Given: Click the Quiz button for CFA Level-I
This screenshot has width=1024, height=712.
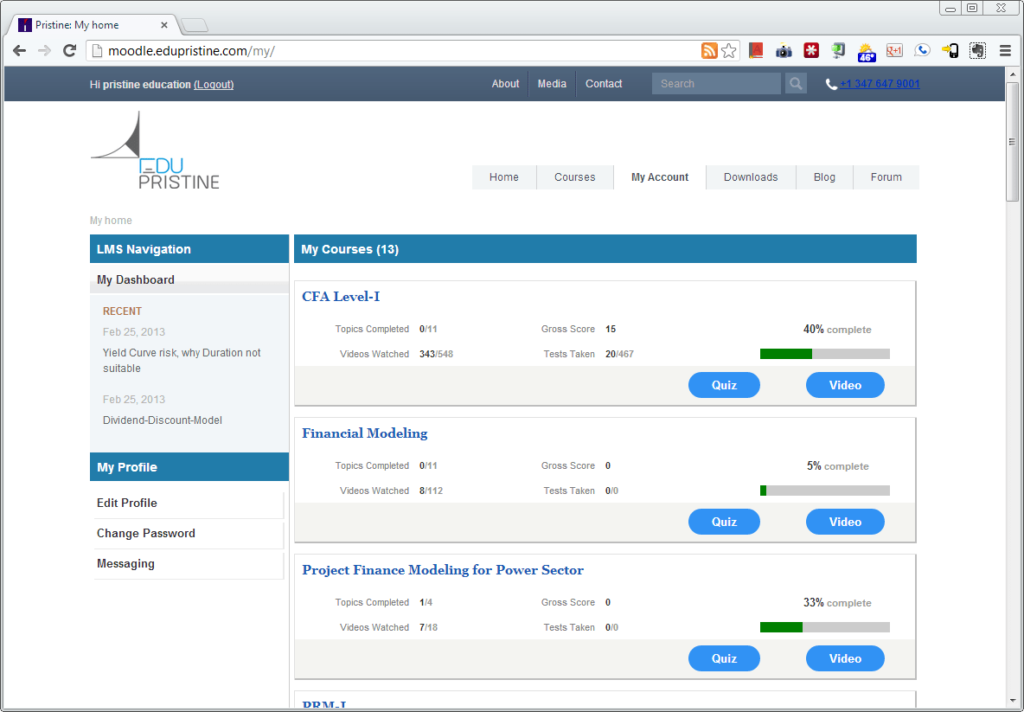Looking at the screenshot, I should 723,385.
